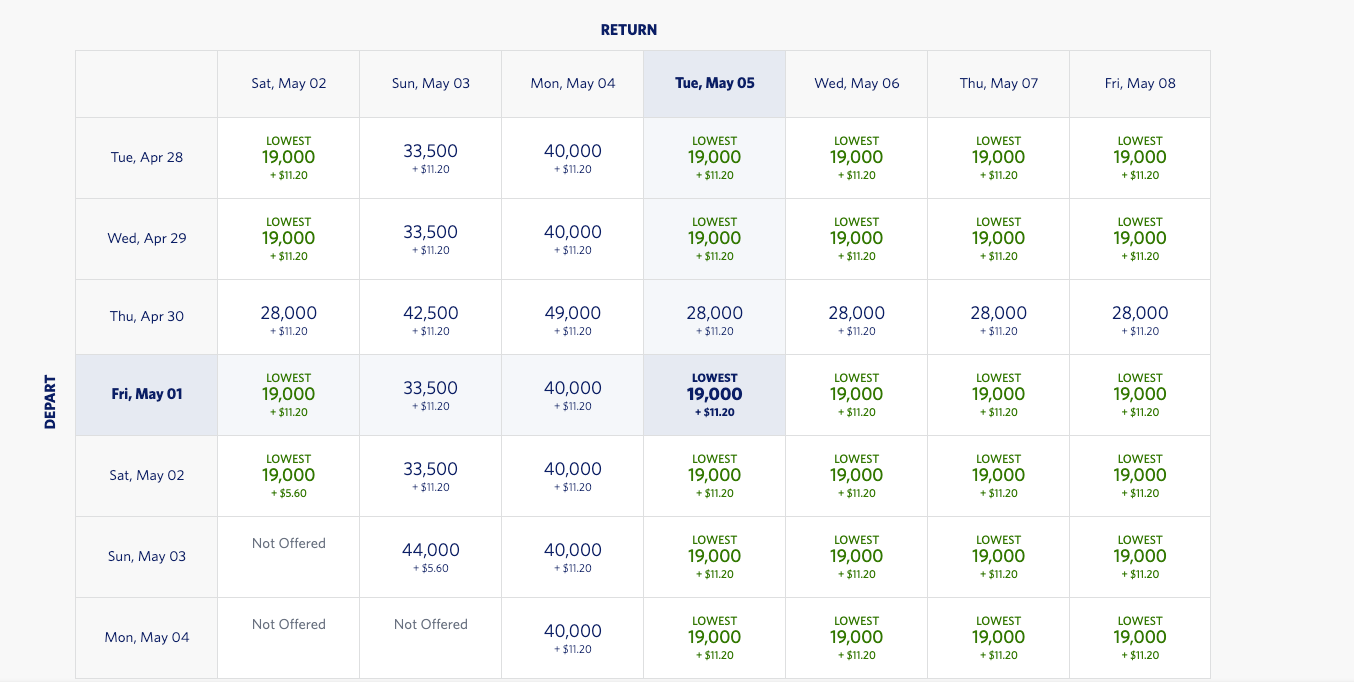Screen dimensions: 1354x682
Task: Click the Fri, May 08 return column header
Action: coord(1140,84)
